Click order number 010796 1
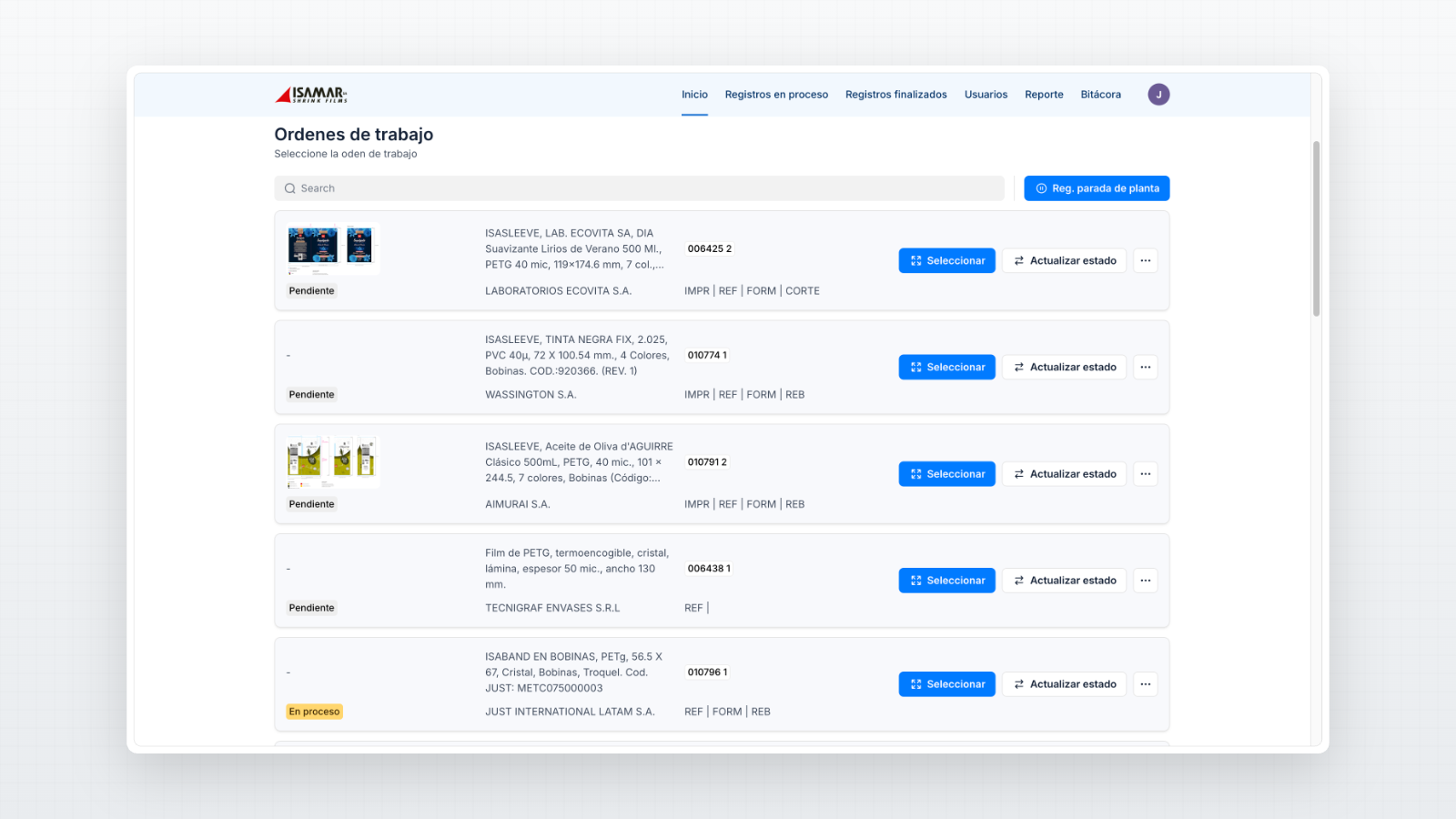This screenshot has width=1456, height=819. (707, 672)
